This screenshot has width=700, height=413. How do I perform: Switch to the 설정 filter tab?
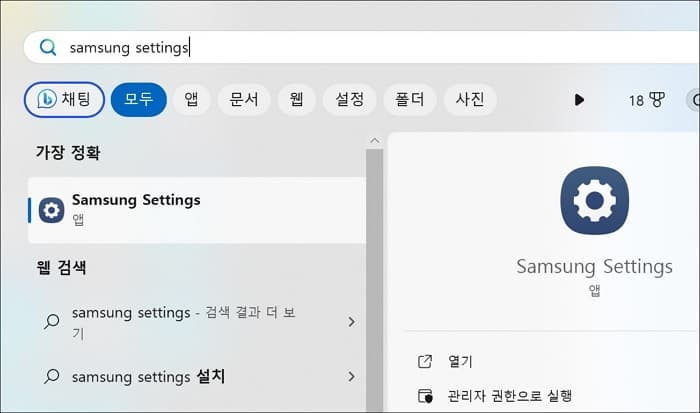coord(350,100)
